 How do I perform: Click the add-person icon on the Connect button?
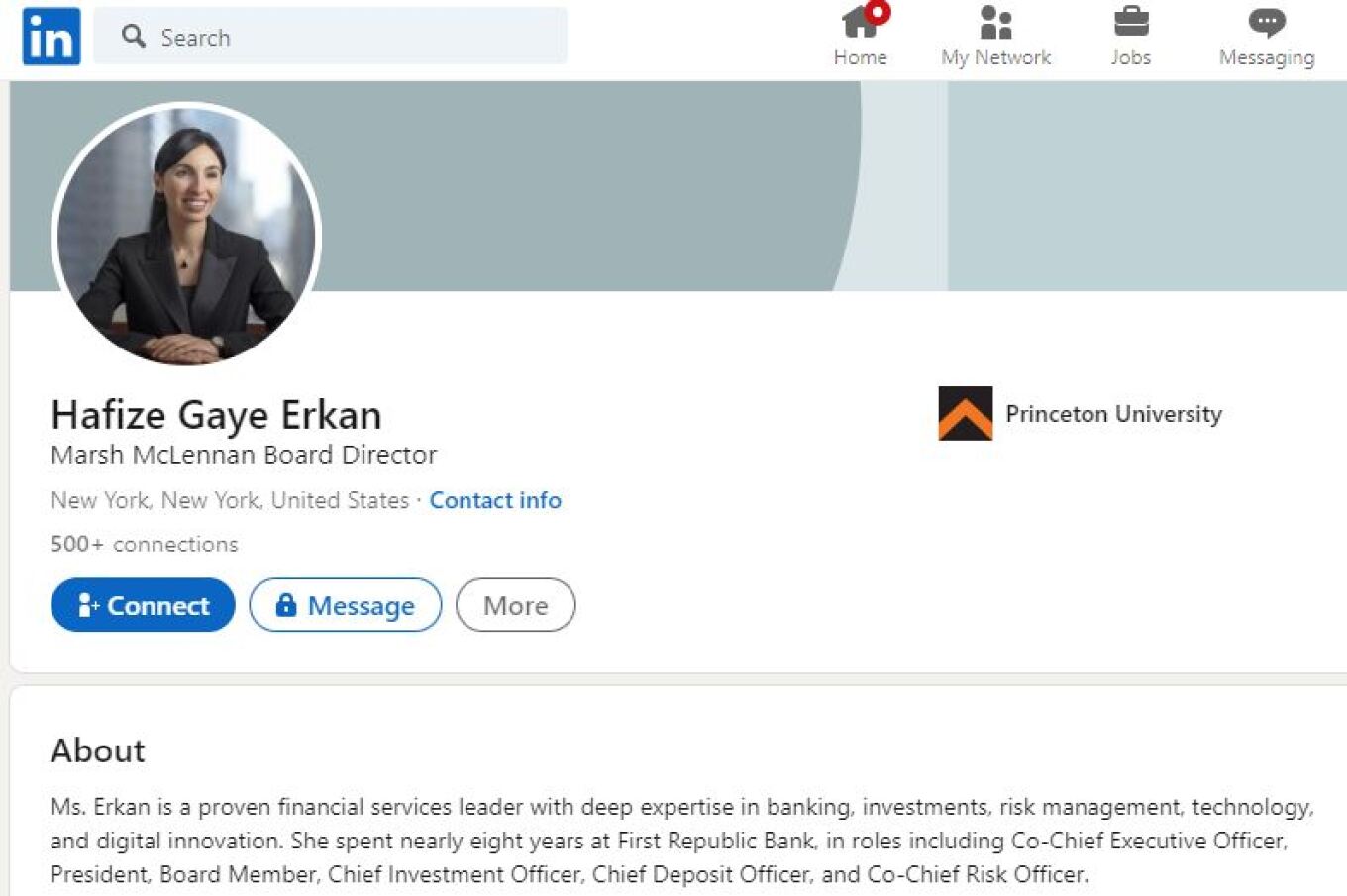pyautogui.click(x=88, y=605)
